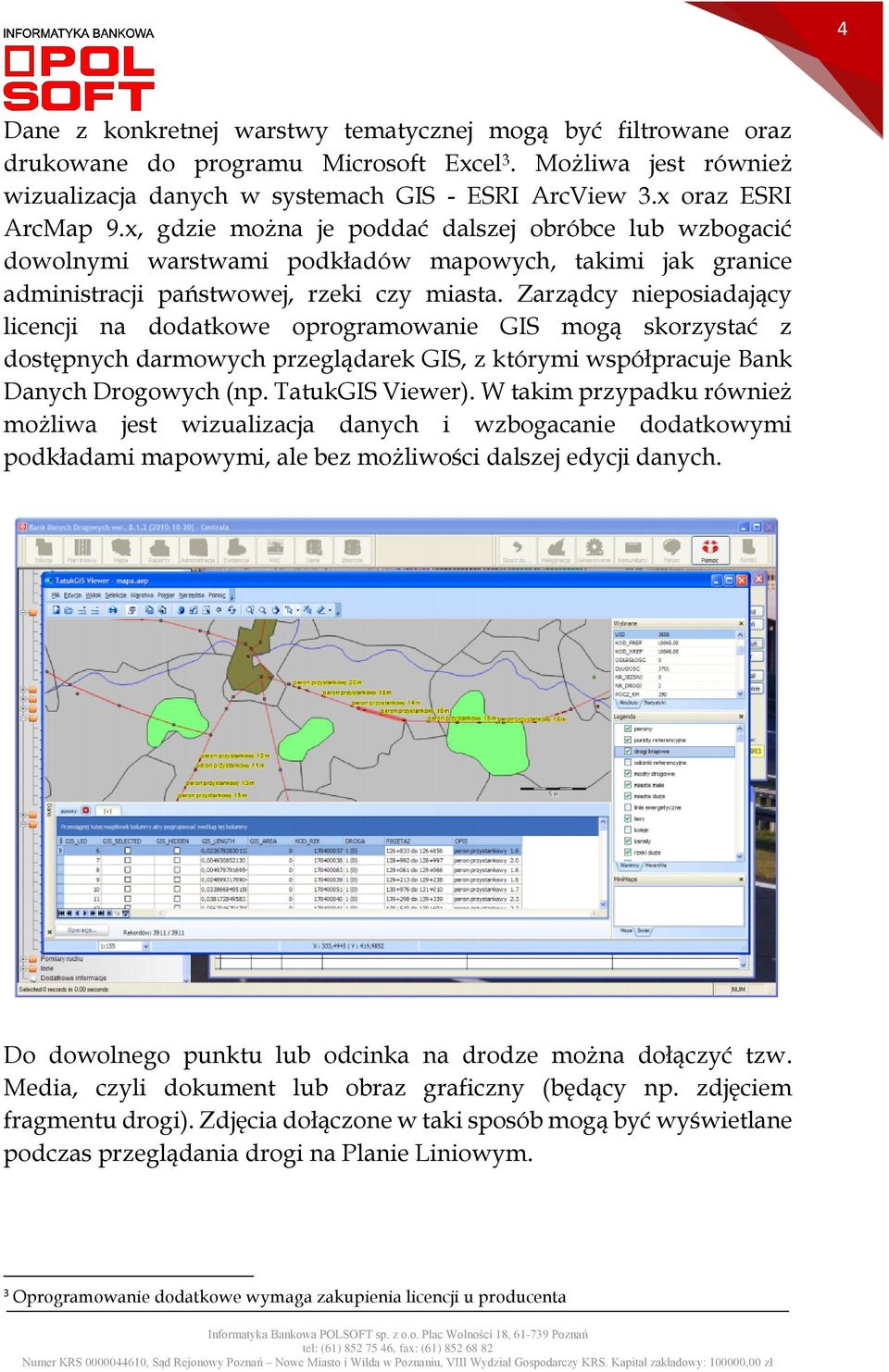Select map label 'peron przystankowy 20 m'
The image size is (889, 1372).
[328, 682]
